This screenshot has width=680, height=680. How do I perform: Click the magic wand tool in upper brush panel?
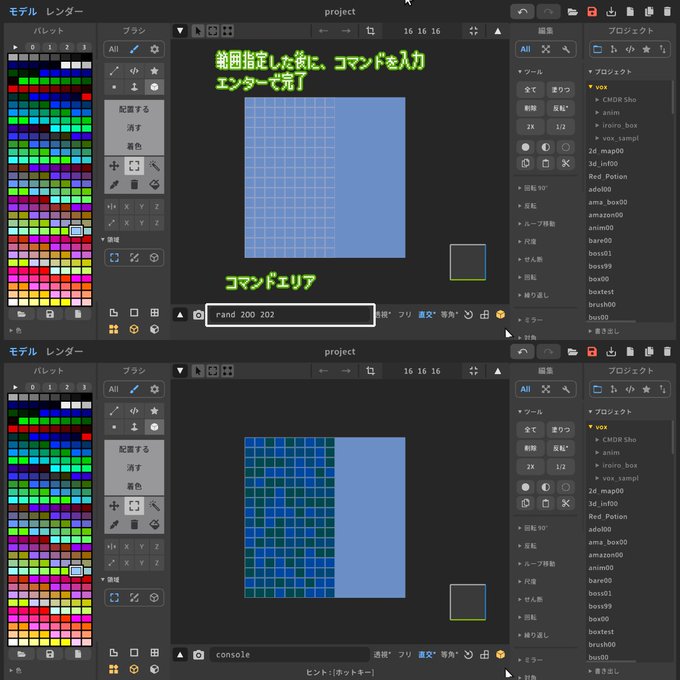(155, 166)
